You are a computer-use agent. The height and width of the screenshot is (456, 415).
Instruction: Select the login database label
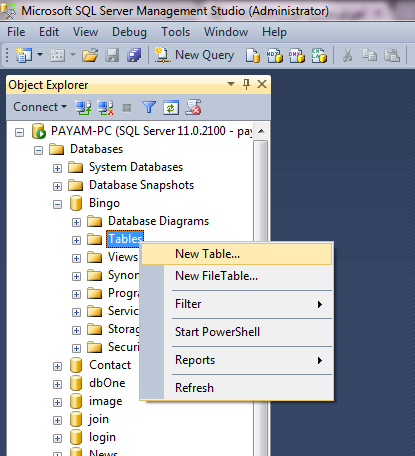(x=102, y=437)
